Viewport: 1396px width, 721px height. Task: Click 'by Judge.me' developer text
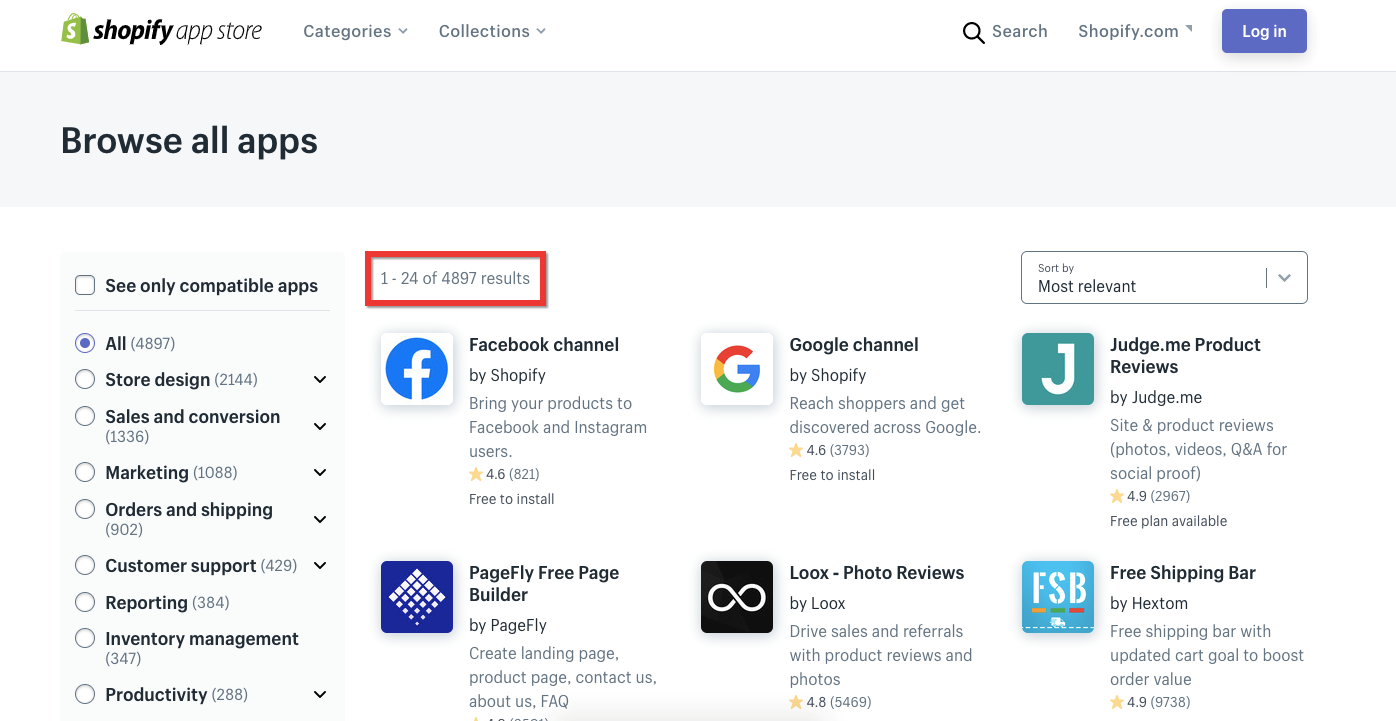coord(1156,397)
